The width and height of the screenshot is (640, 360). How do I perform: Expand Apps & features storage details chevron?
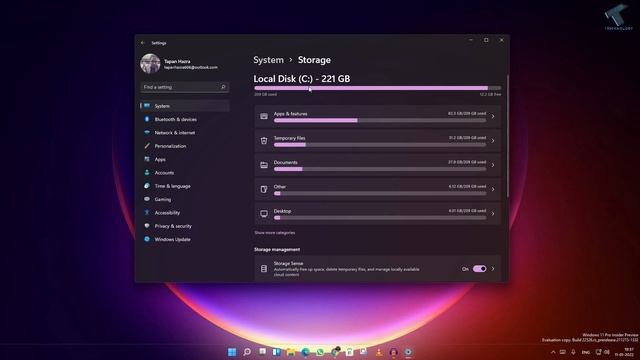click(x=493, y=116)
